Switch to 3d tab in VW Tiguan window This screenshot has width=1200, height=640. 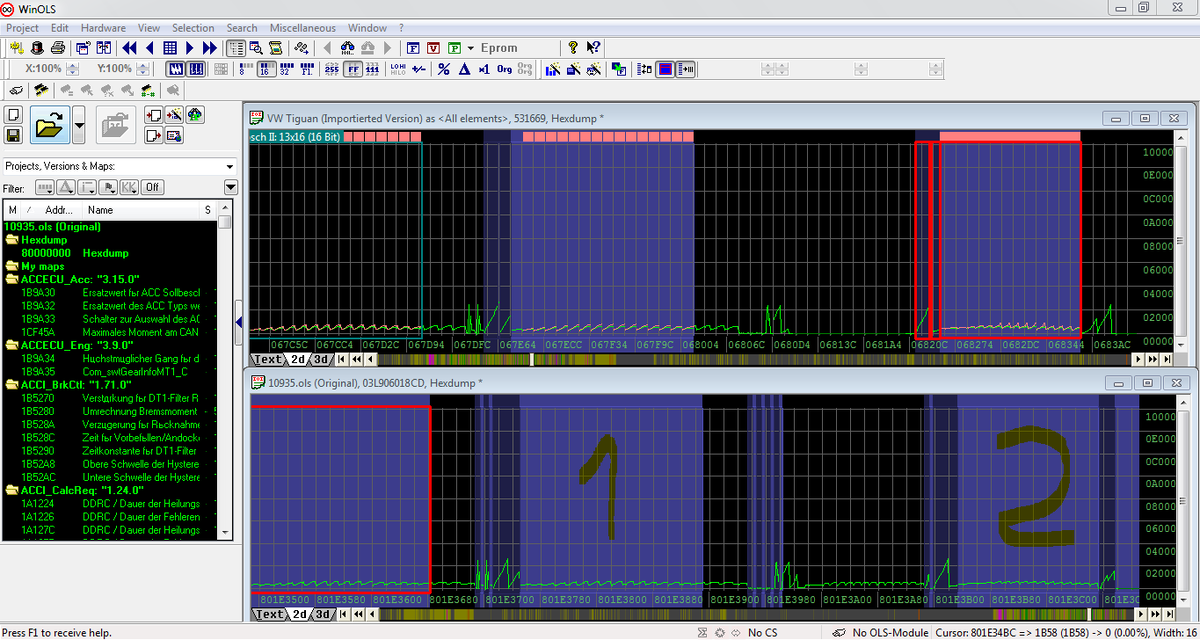point(321,359)
